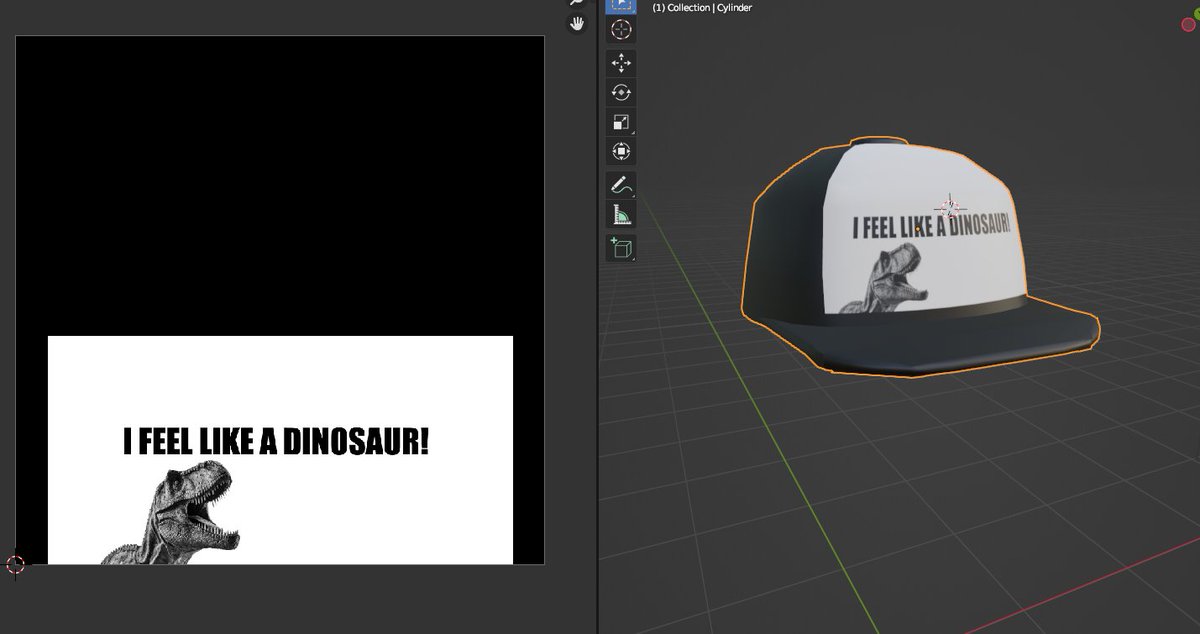
Task: Click the '(1) Collection | Cylinder' viewport text
Action: point(702,8)
